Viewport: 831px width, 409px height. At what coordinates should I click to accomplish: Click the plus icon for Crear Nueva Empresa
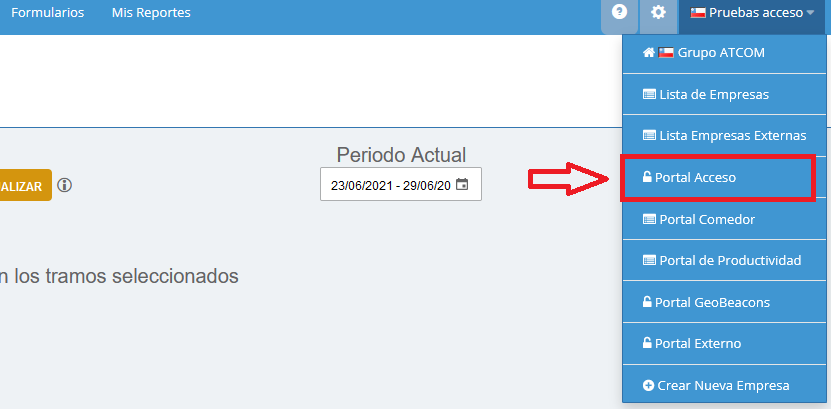click(648, 385)
